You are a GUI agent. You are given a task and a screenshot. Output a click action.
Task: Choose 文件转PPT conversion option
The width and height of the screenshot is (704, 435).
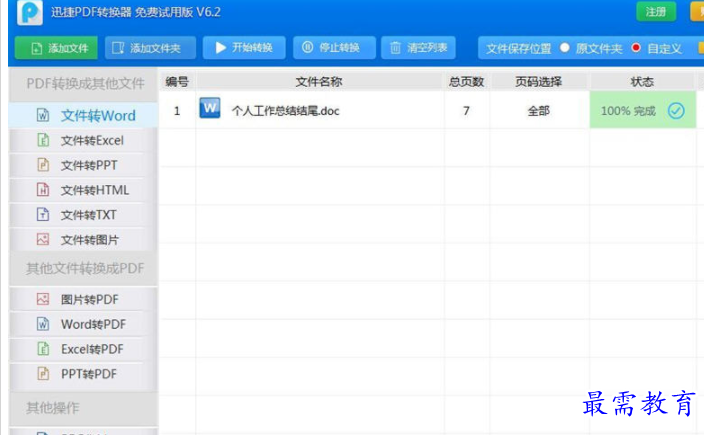point(84,165)
